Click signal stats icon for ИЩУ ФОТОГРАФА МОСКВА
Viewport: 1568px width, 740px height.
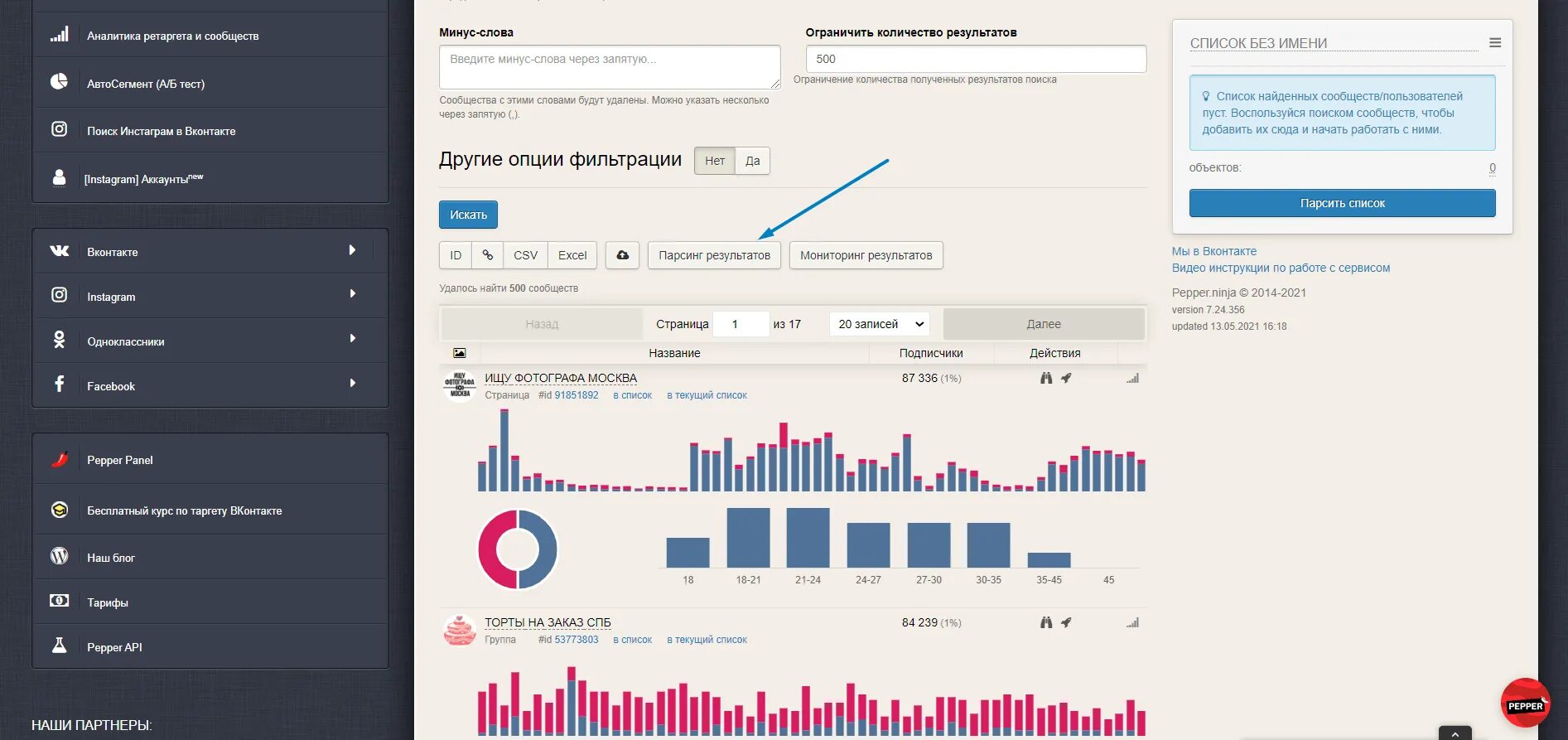1132,378
